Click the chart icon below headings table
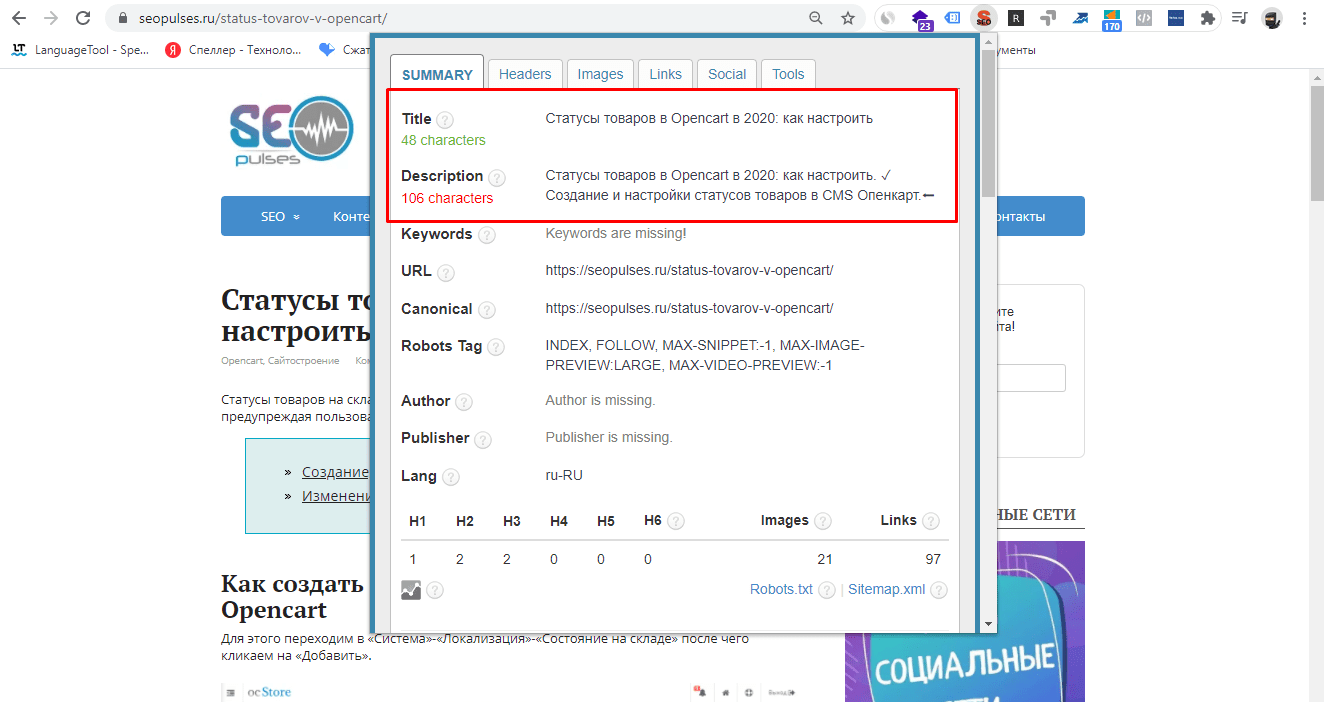 point(411,590)
